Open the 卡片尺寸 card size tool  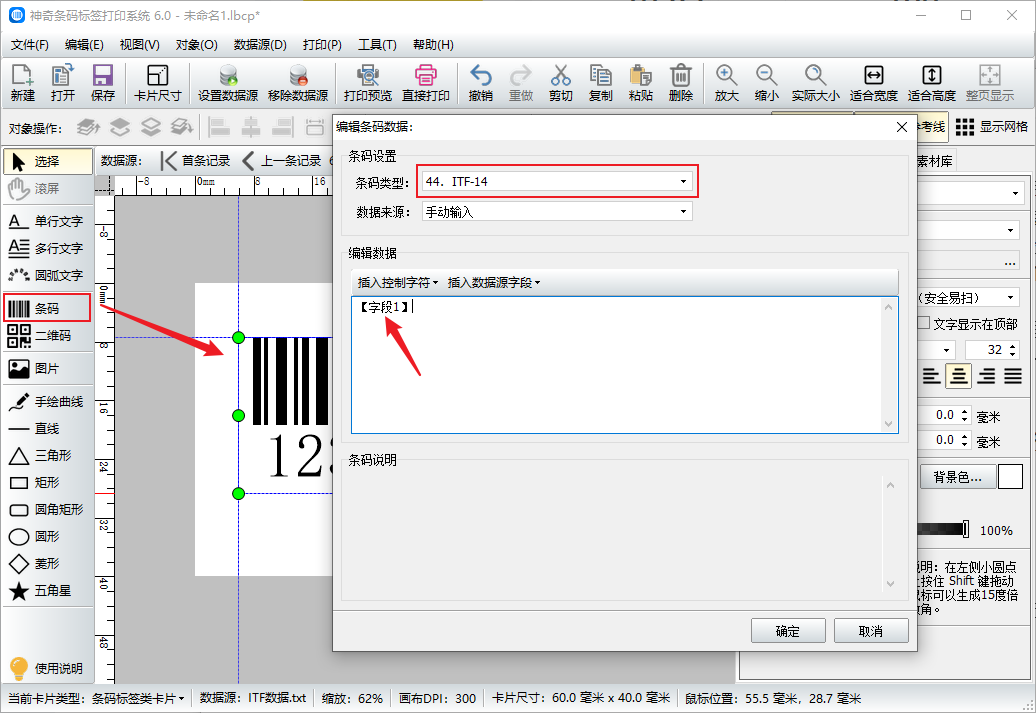coord(157,83)
